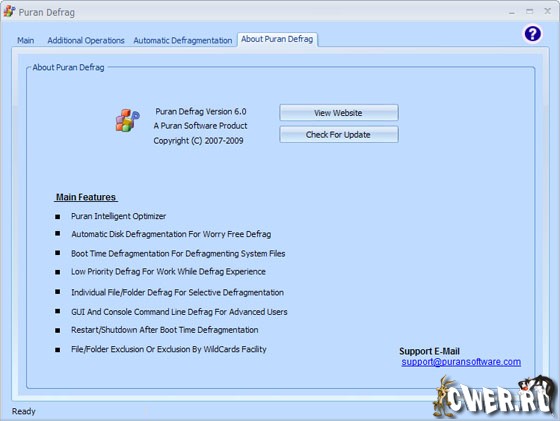Select the About Puran Defrag tab
This screenshot has width=560, height=421.
(277, 39)
